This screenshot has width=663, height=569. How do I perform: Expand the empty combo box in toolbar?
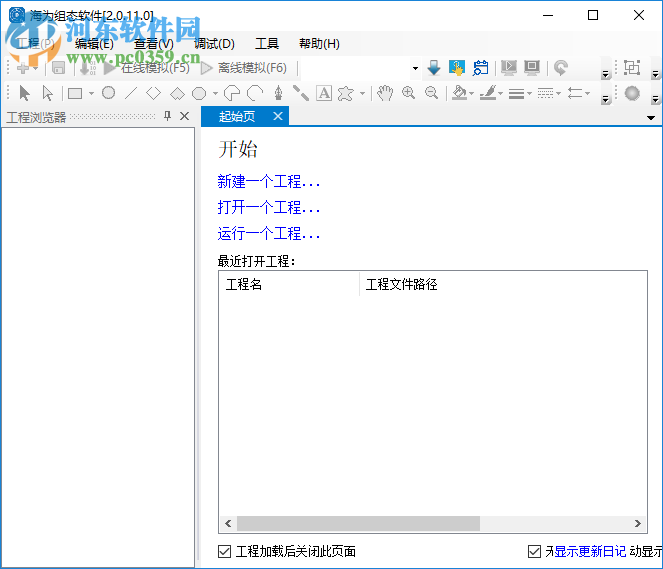coord(415,68)
